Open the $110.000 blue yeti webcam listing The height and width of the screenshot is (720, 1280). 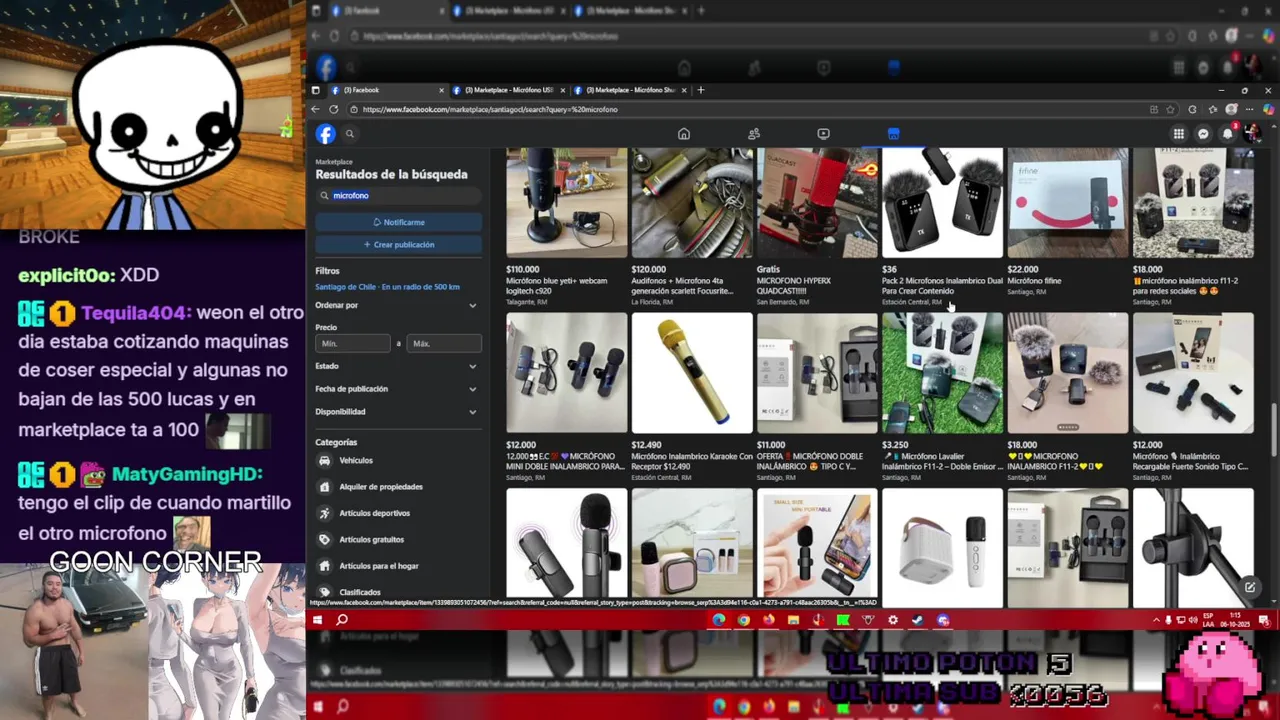point(567,227)
